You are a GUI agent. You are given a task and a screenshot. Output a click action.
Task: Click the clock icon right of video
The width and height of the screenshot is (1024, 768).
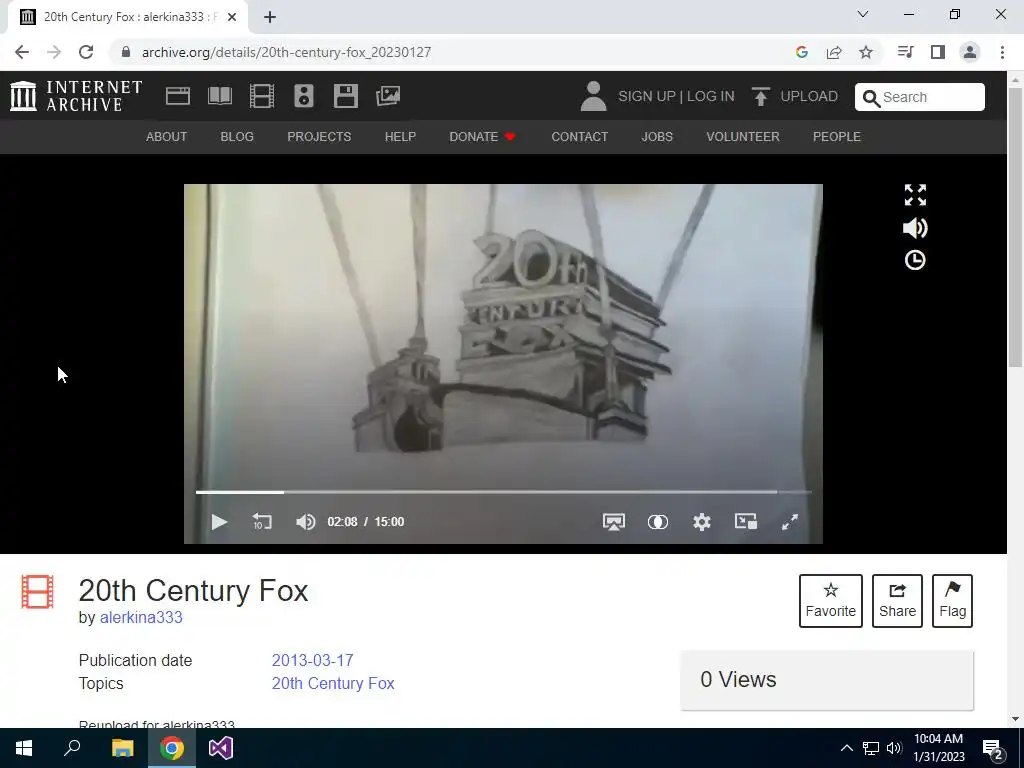click(x=915, y=260)
